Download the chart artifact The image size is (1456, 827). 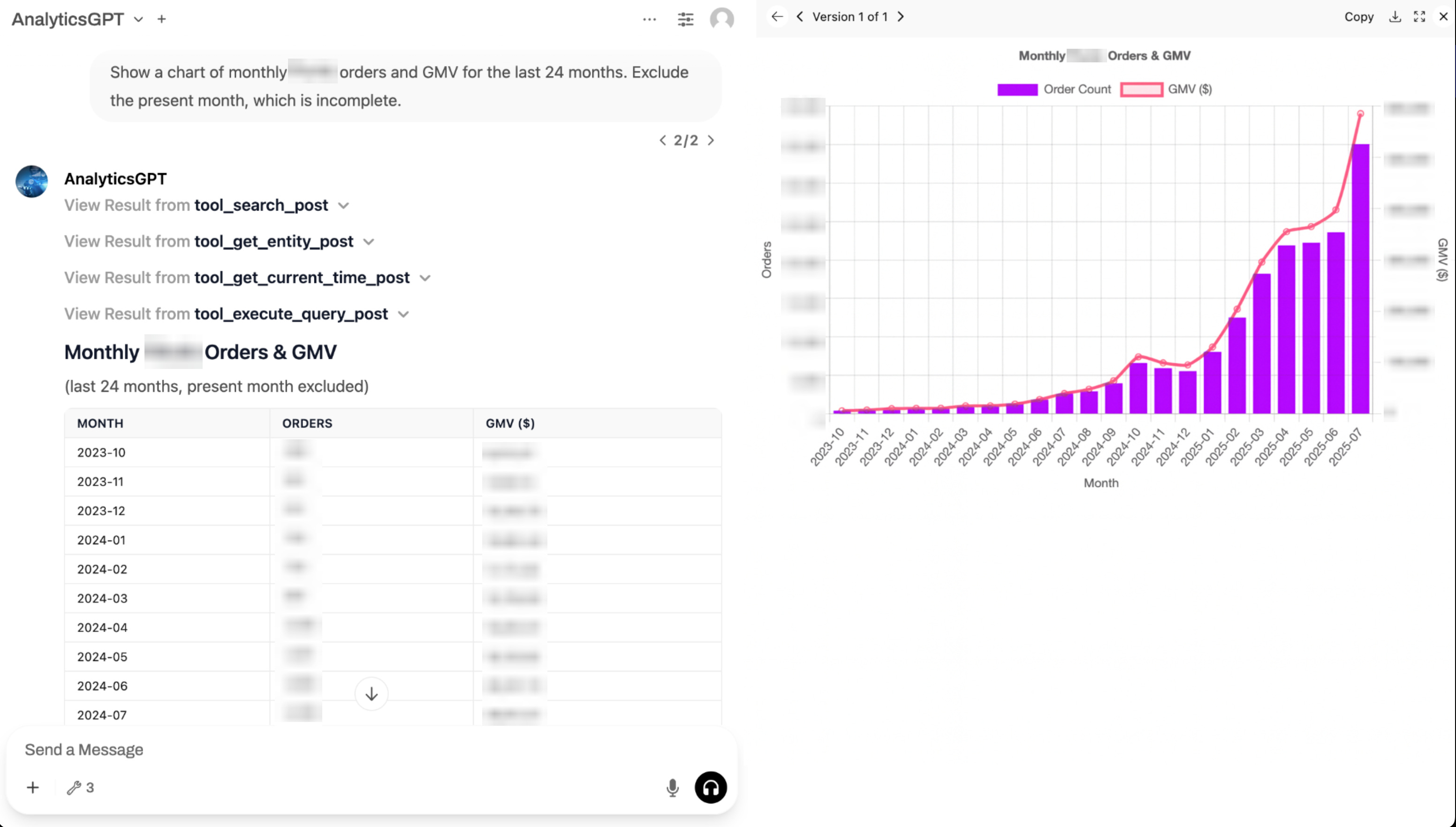[x=1395, y=17]
